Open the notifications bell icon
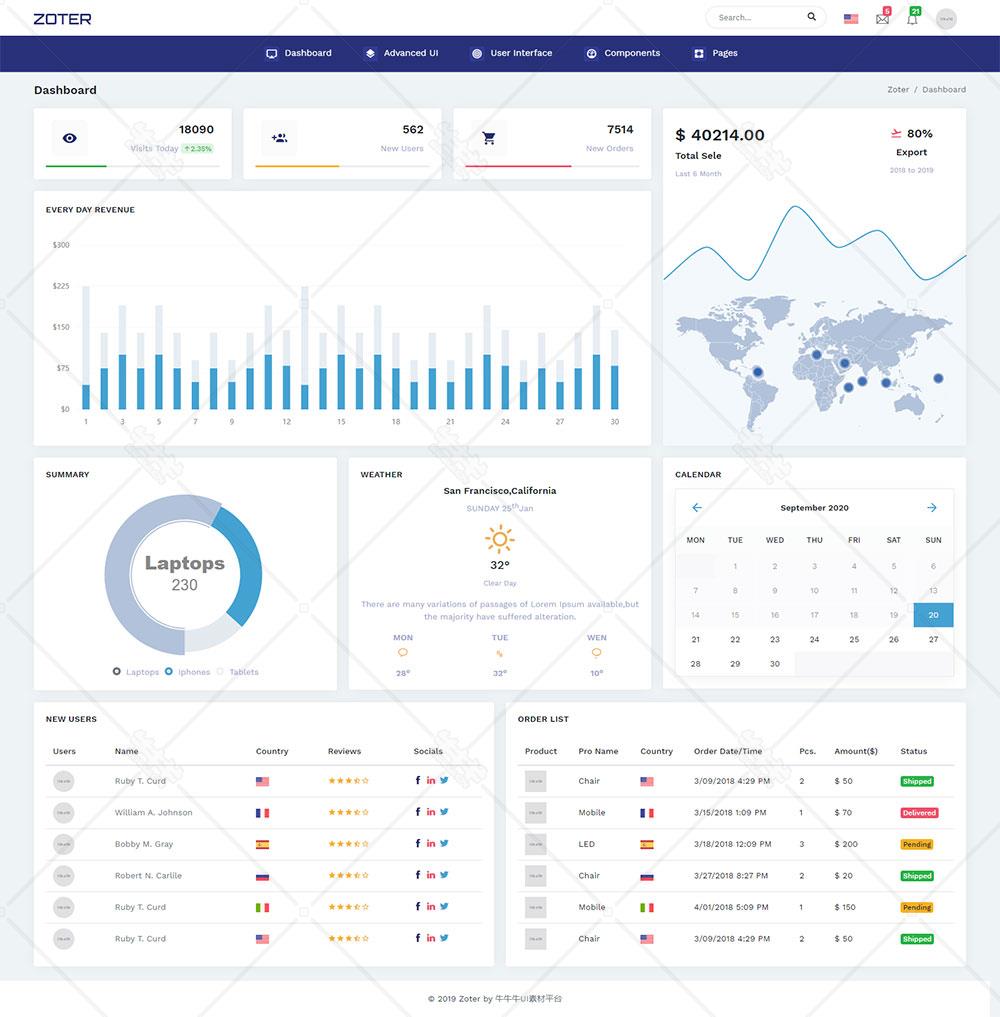This screenshot has width=1000, height=1017. coord(912,19)
